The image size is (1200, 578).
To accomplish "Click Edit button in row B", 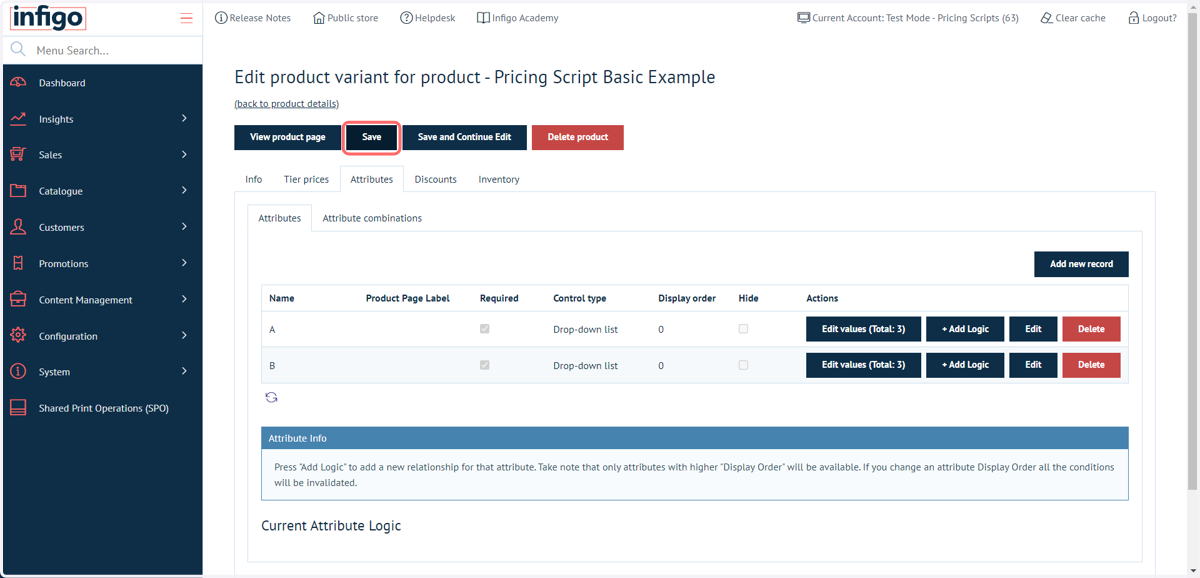I will [x=1033, y=365].
